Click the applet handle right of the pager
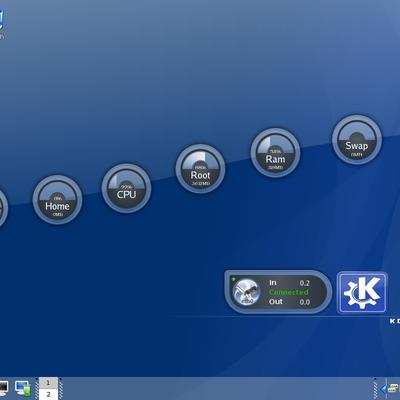 (60, 389)
